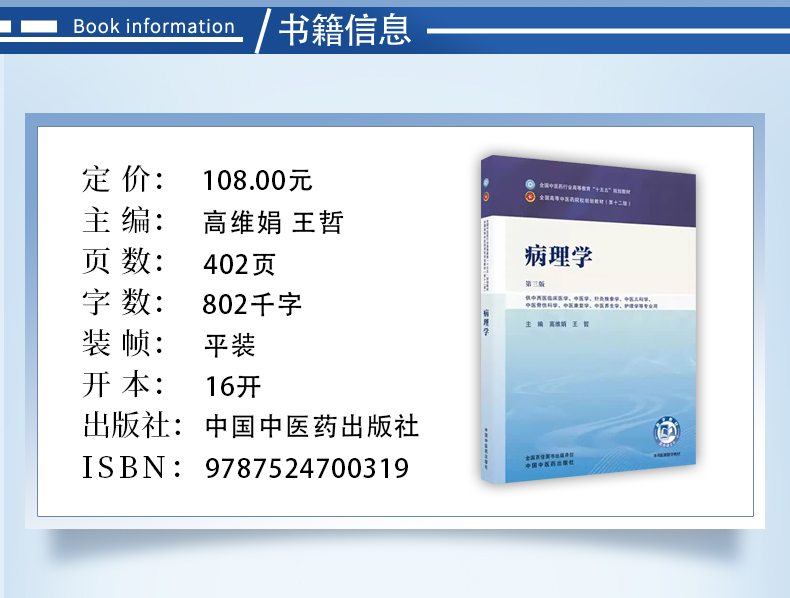
Task: Select the price value 108.00元
Action: click(x=257, y=180)
